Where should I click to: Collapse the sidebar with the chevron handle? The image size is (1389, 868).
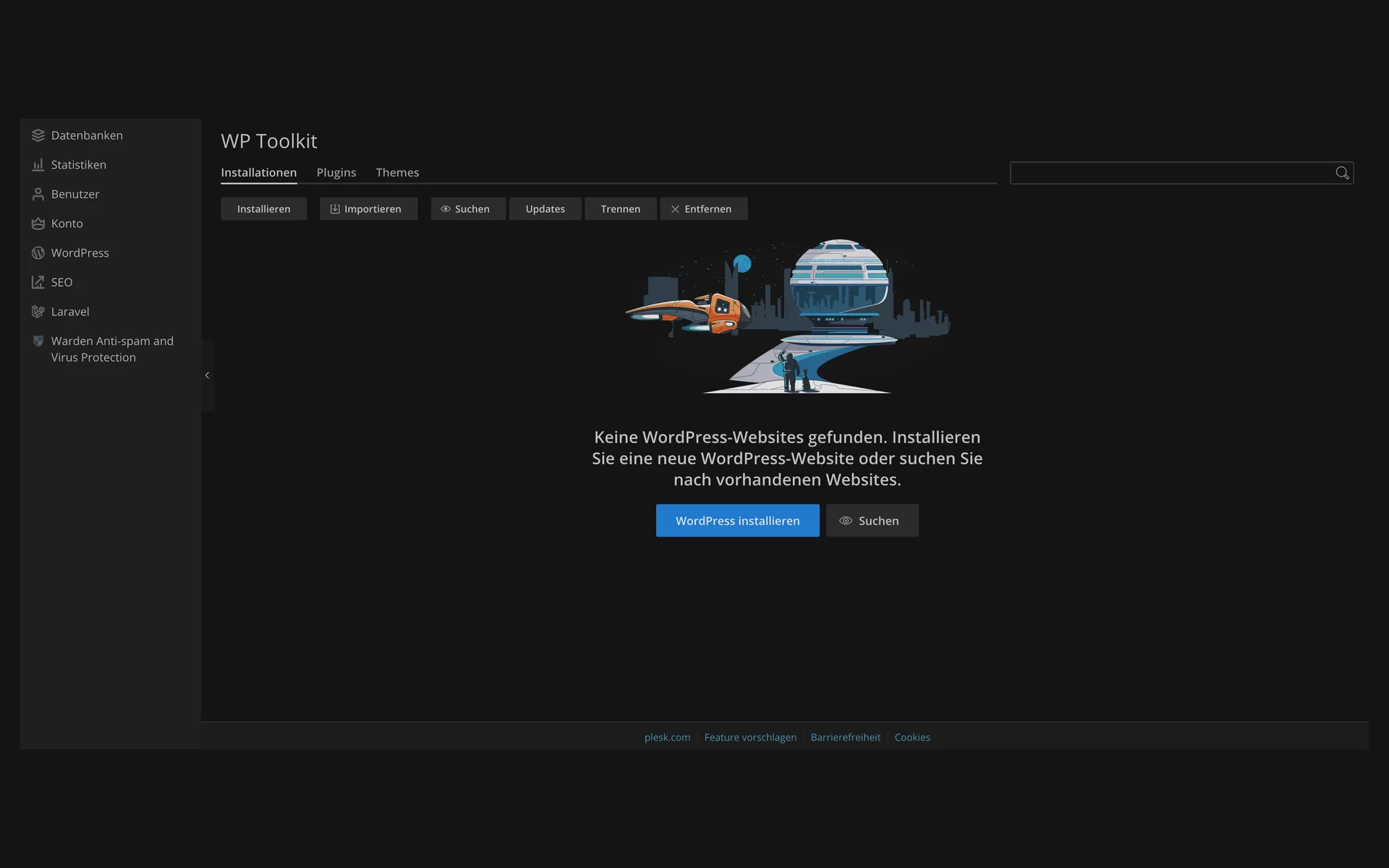(208, 375)
